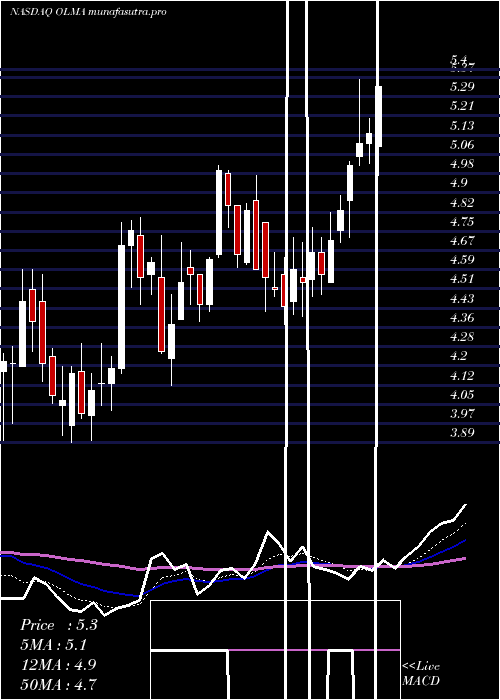Click the 4.67 price axis label
The height and width of the screenshot is (700, 500).
462,241
